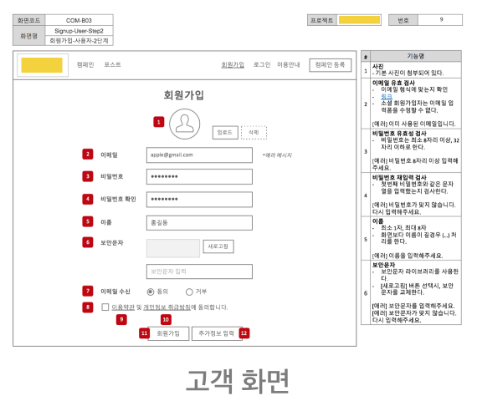
Task: Open the 캠페인 navigation item
Action: tap(85, 65)
